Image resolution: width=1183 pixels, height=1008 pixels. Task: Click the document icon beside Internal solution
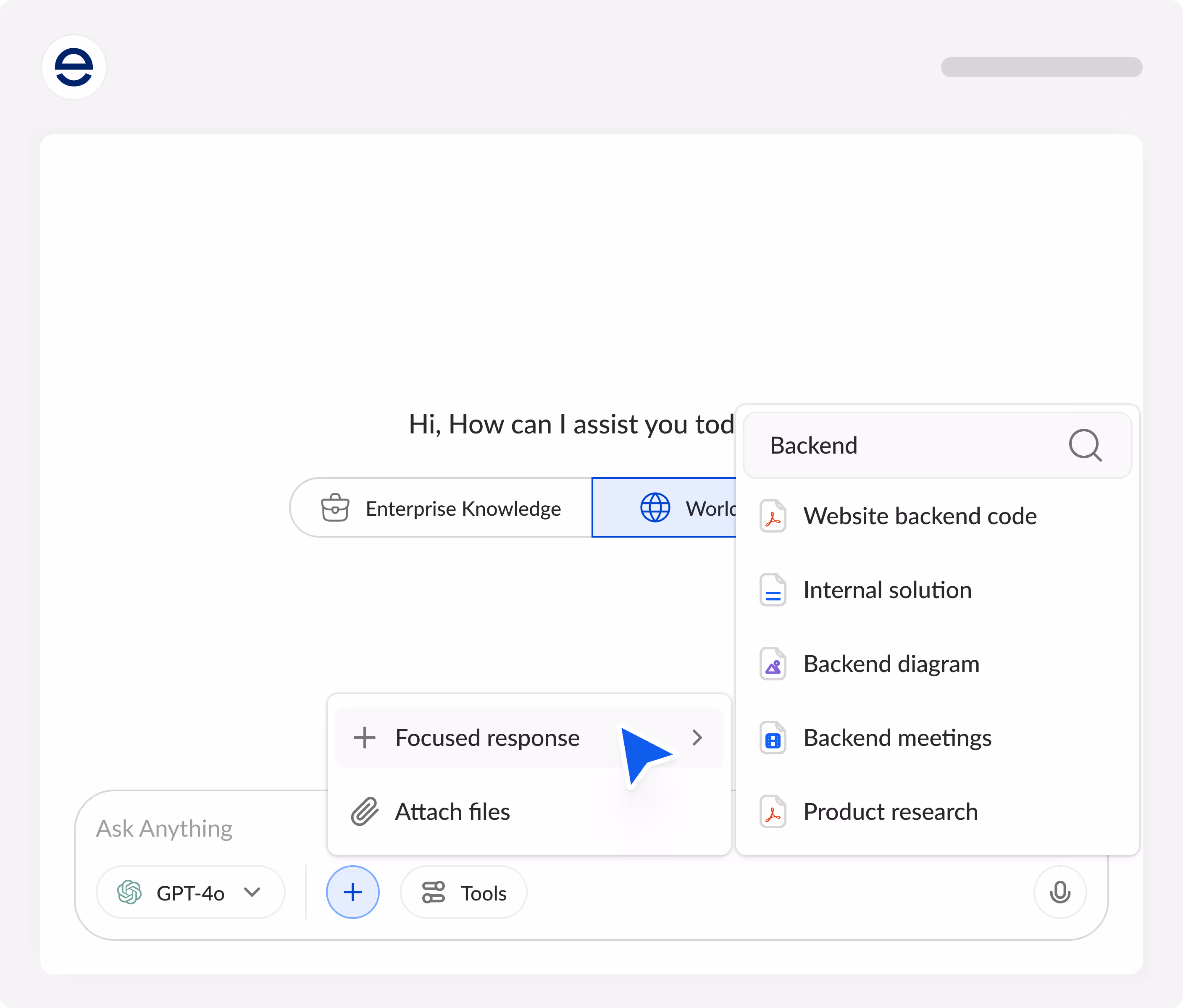click(x=773, y=590)
